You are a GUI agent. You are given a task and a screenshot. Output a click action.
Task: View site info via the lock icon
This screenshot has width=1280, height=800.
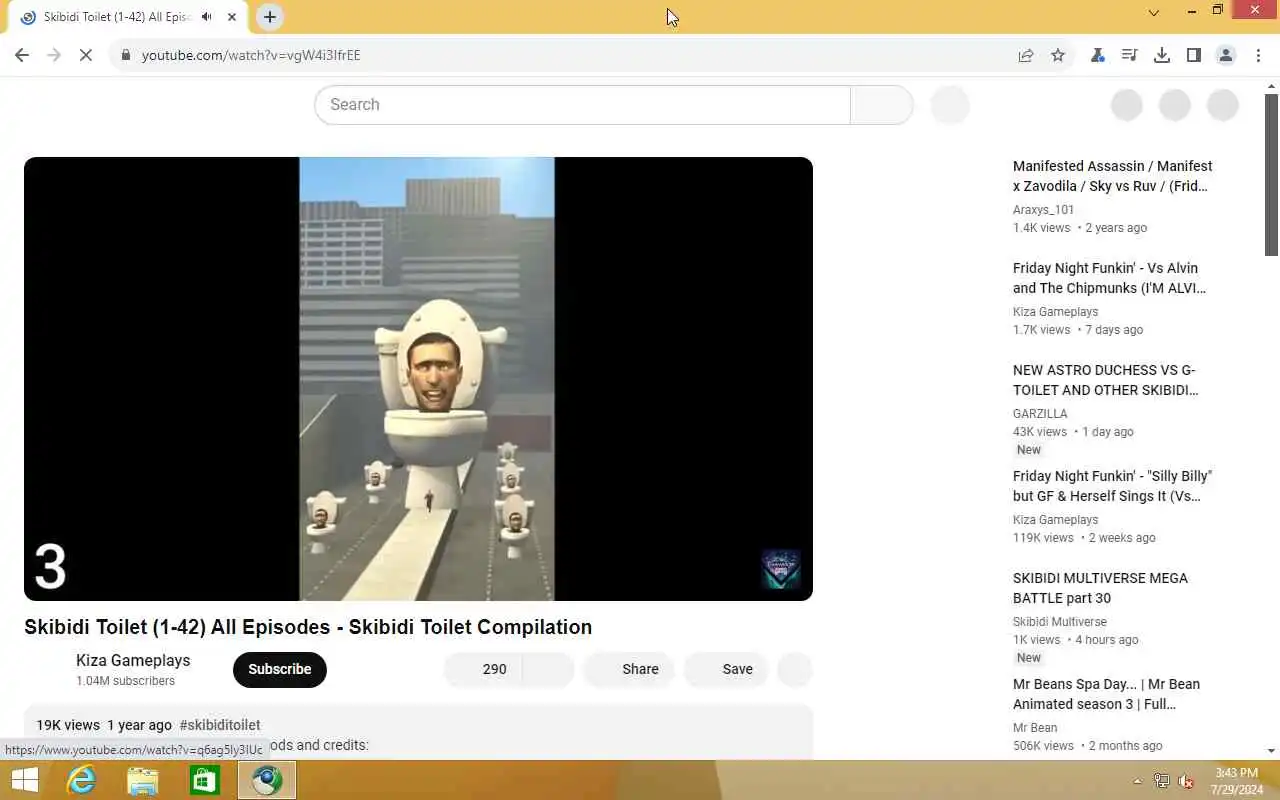click(x=125, y=55)
